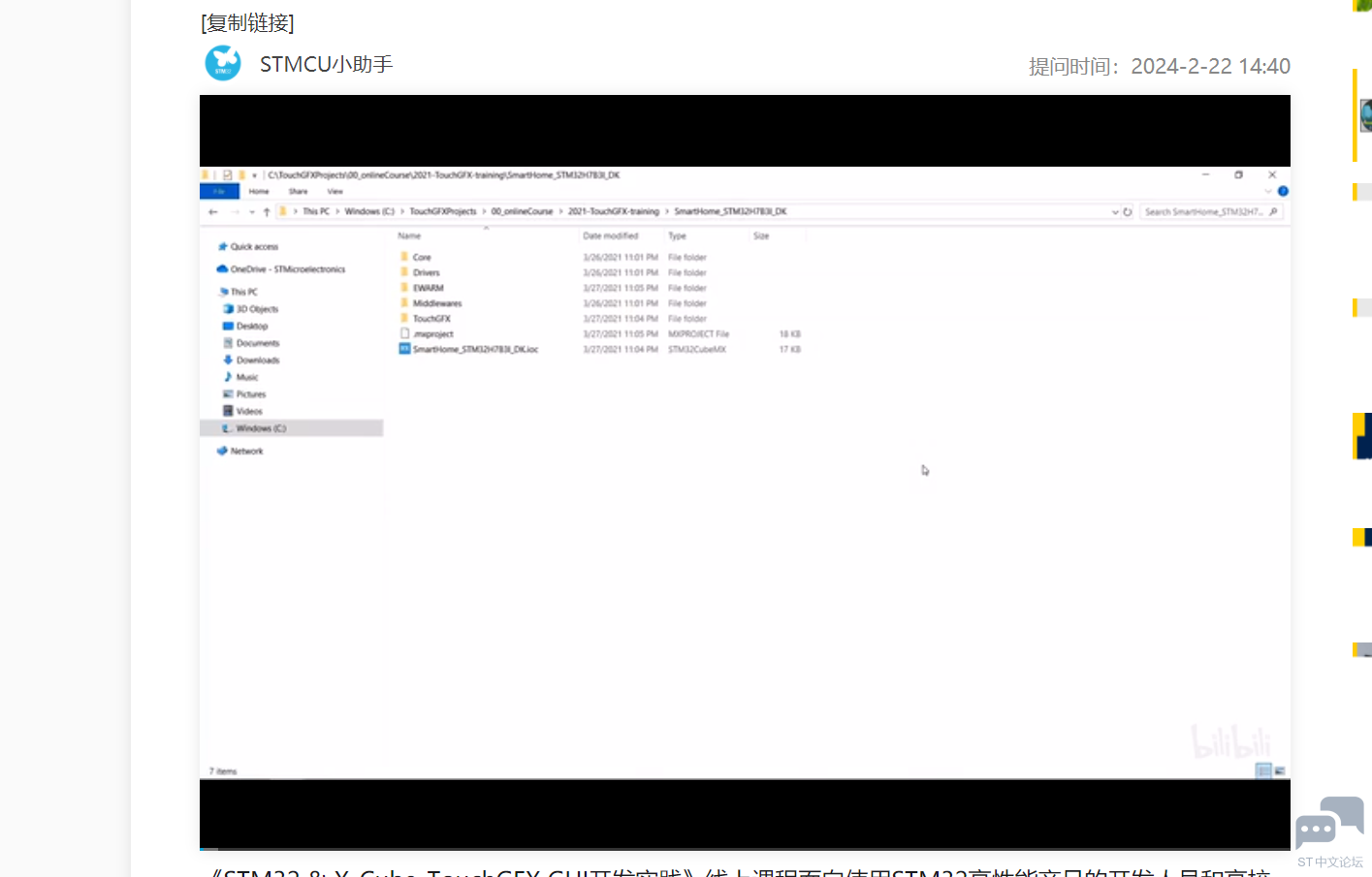Image resolution: width=1372 pixels, height=877 pixels.
Task: Sort by the Size column header
Action: [x=761, y=235]
